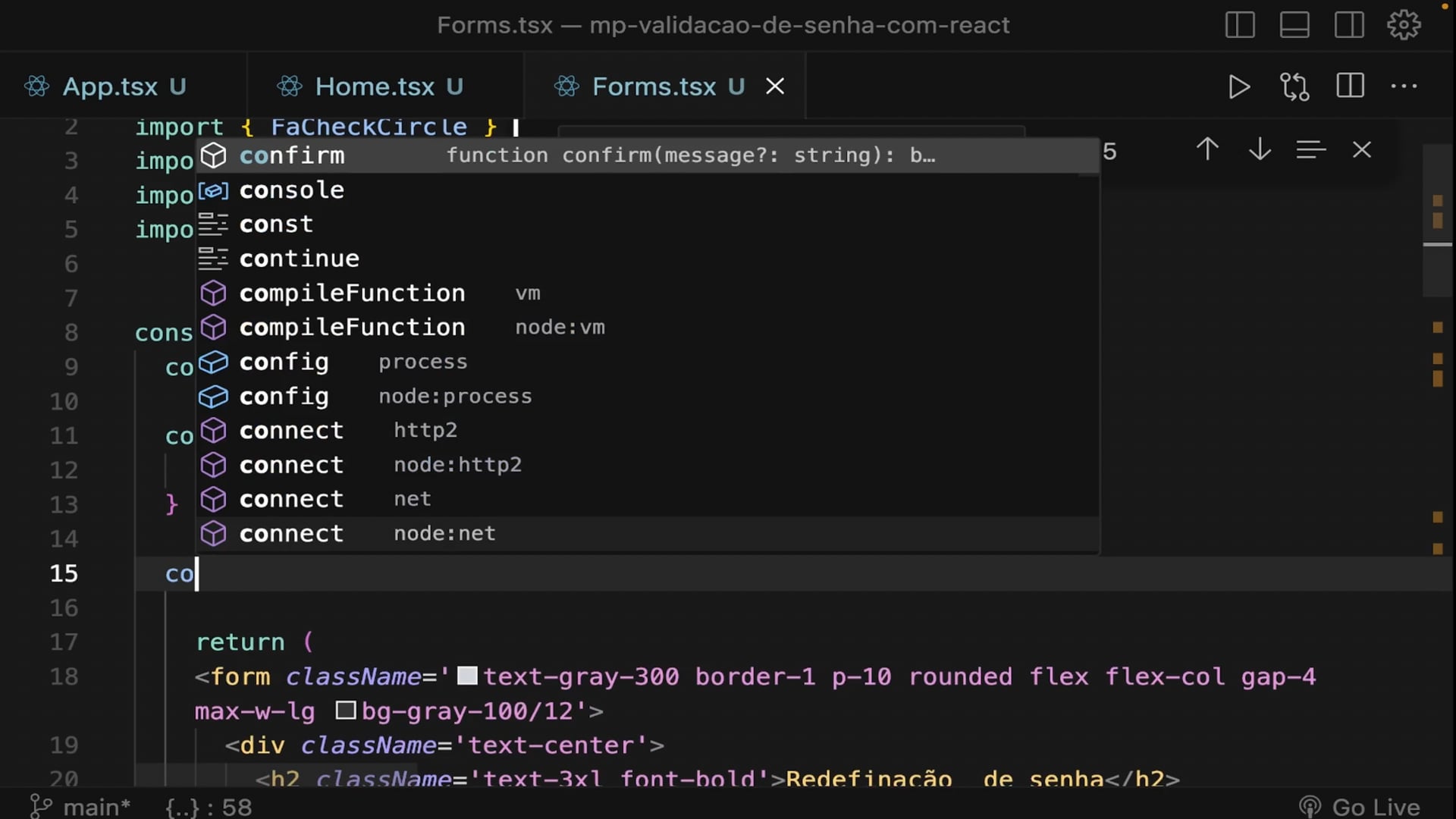
Task: Go to next find match arrow
Action: (1260, 149)
